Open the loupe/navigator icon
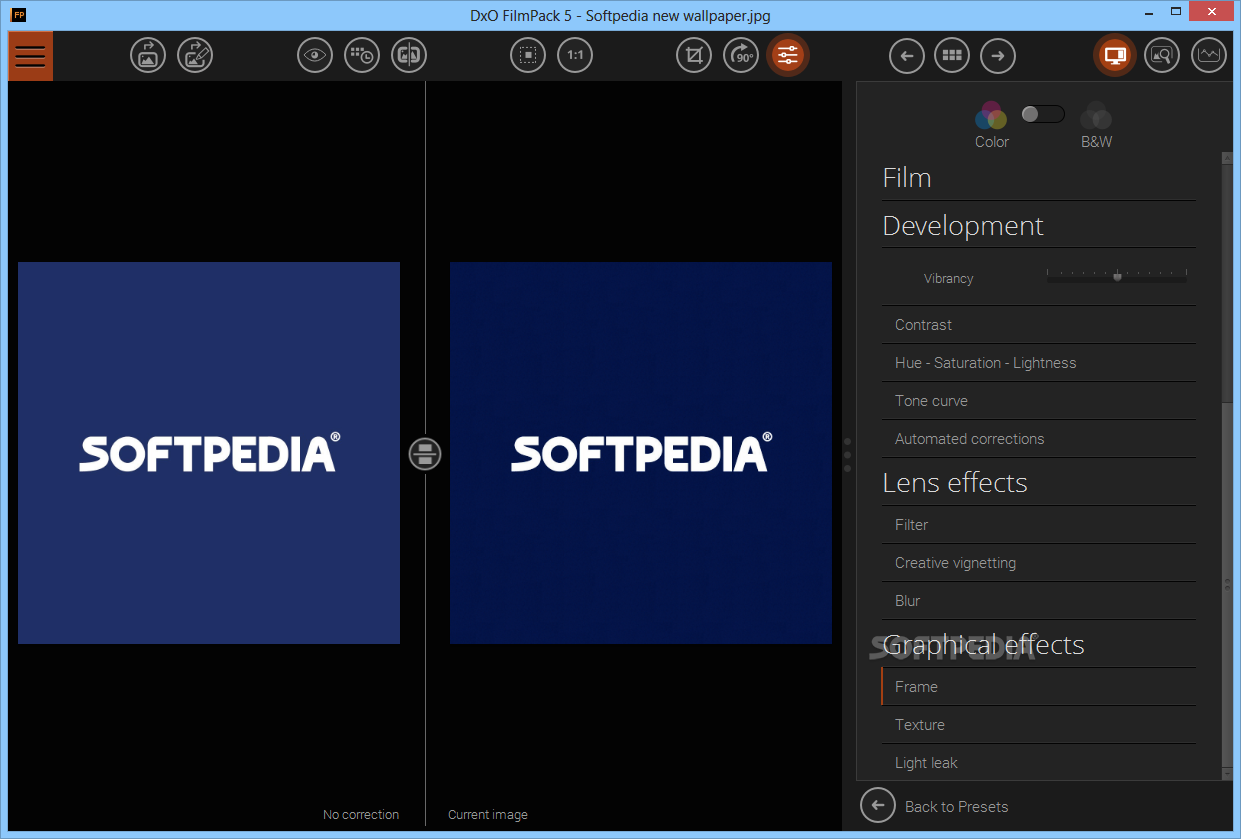The height and width of the screenshot is (839, 1241). tap(1162, 55)
